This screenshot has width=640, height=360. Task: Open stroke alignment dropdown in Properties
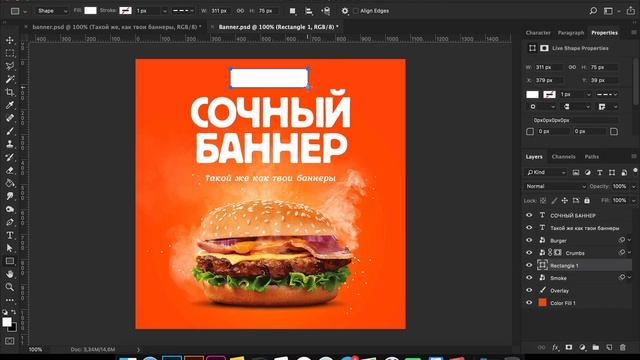point(543,107)
